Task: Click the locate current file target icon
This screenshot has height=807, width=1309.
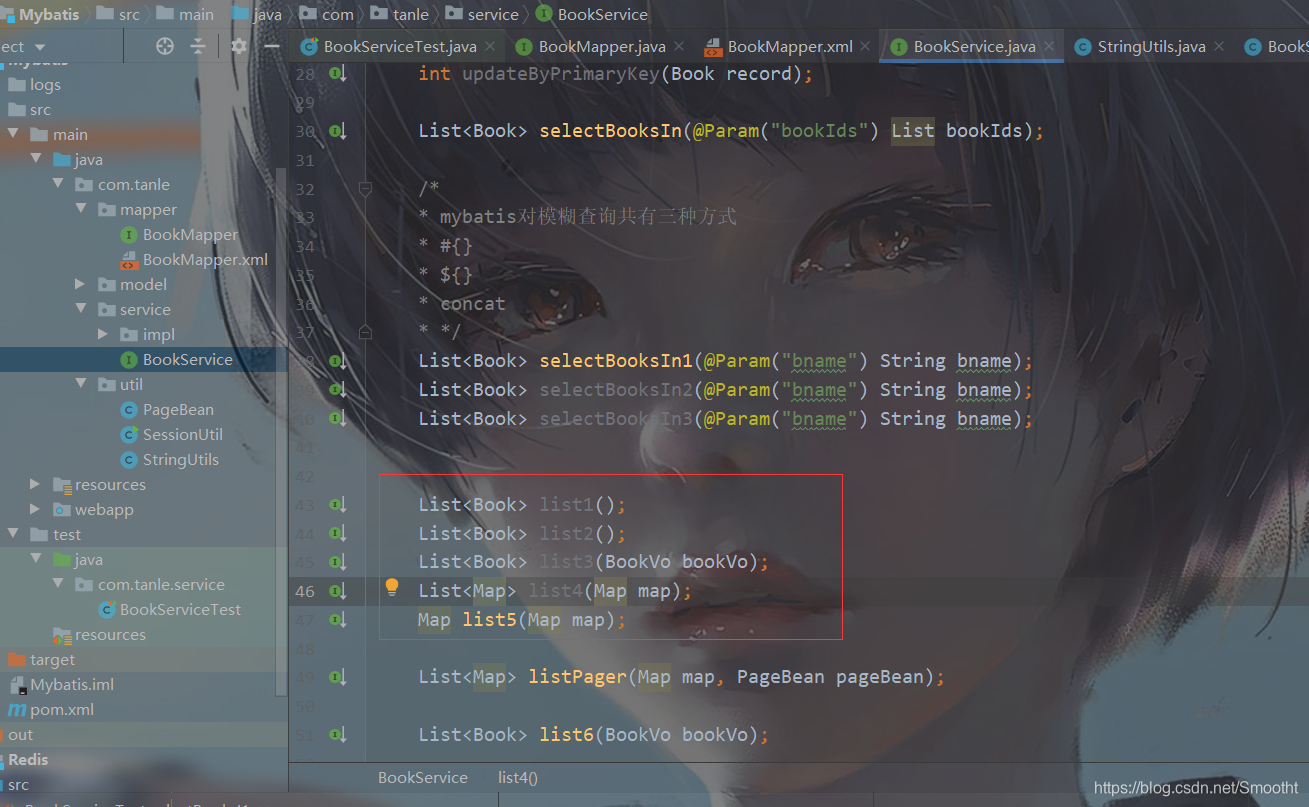Action: point(165,46)
